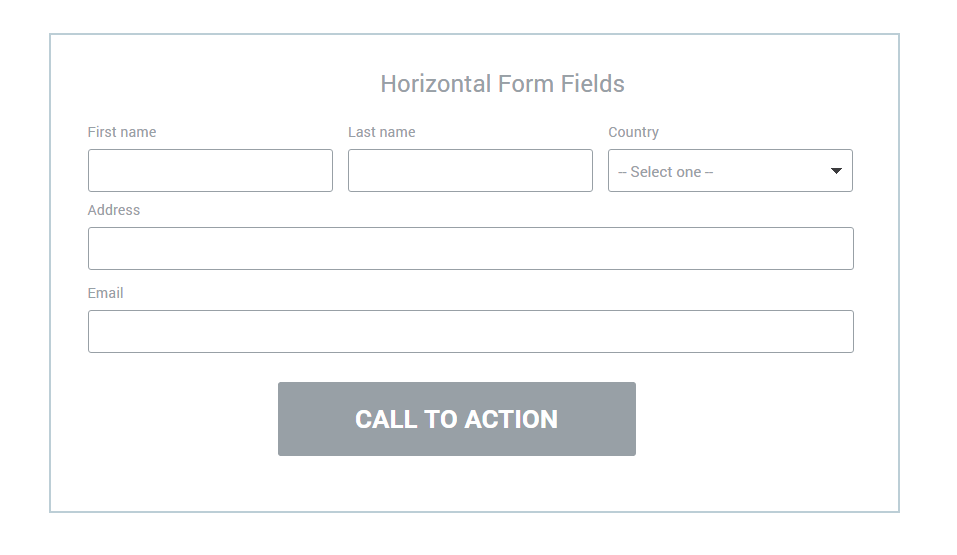Click the Email field label
Screen dimensions: 957x555
click(105, 293)
